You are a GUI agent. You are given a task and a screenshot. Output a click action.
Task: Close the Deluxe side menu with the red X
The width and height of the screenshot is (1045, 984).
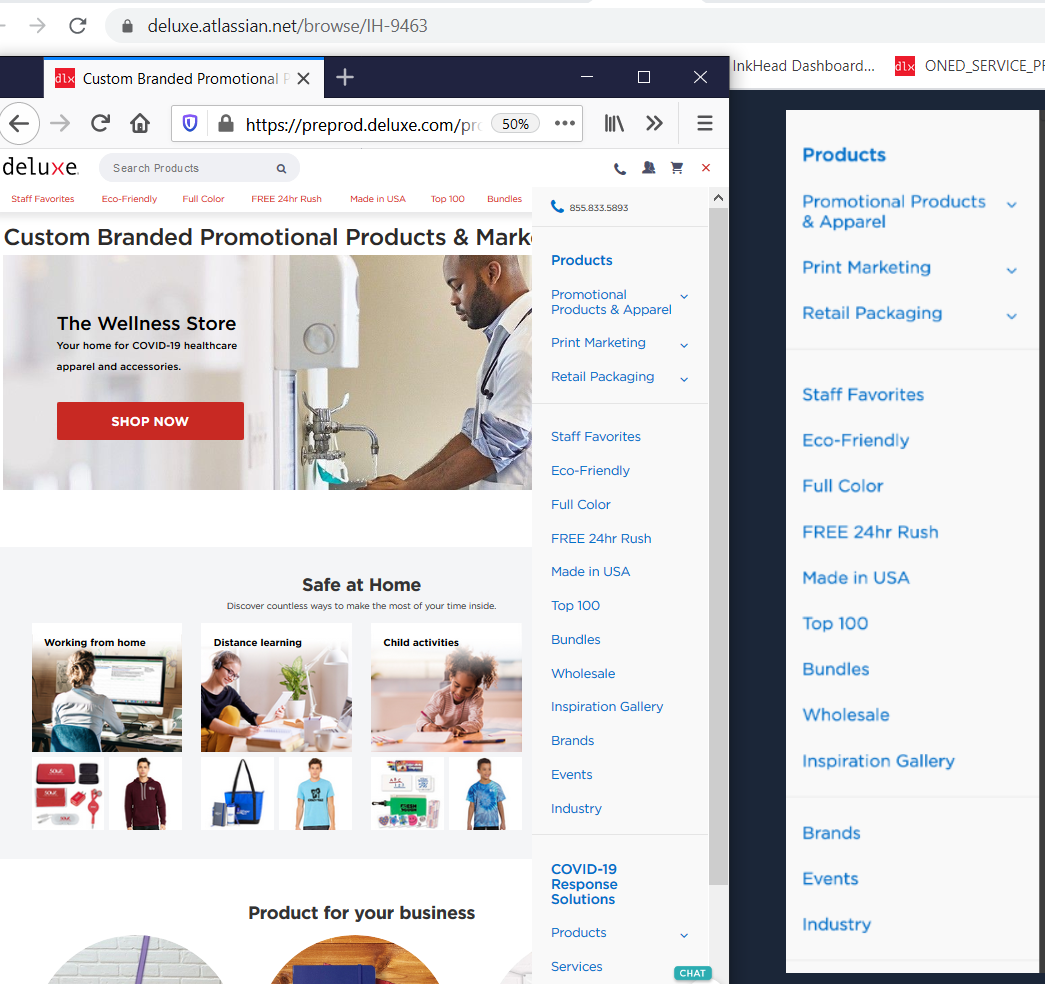click(x=706, y=168)
